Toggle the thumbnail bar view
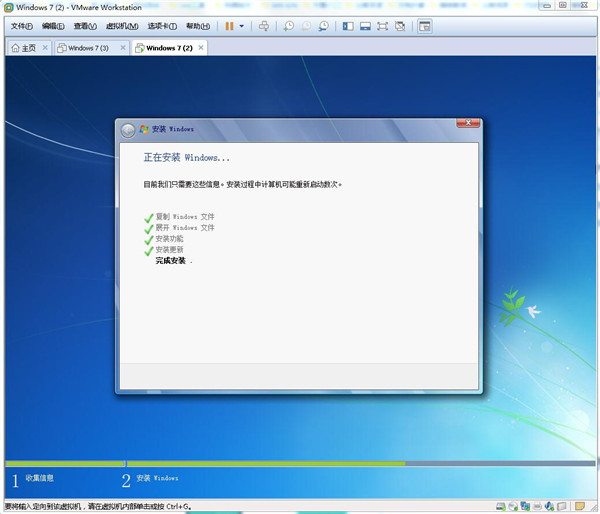600x514 pixels. (365, 26)
